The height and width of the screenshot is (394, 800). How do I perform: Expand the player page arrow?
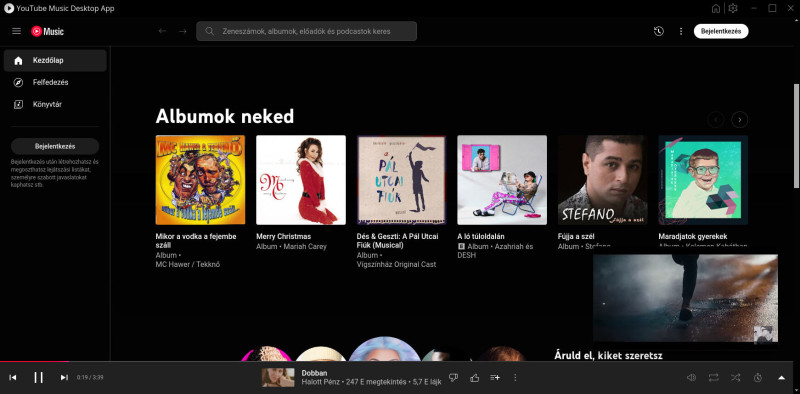coord(781,377)
